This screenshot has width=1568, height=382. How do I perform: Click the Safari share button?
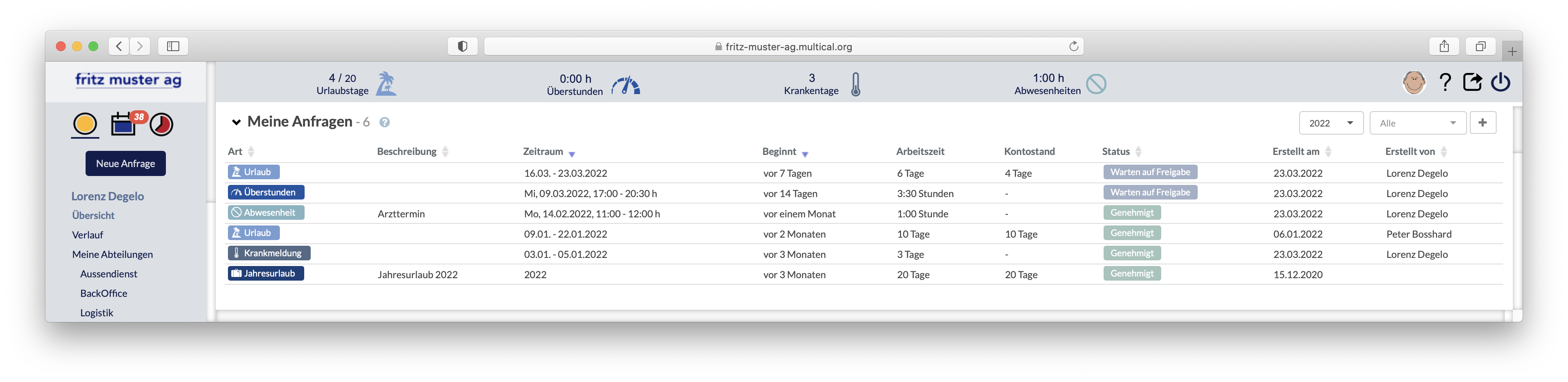click(x=1444, y=46)
